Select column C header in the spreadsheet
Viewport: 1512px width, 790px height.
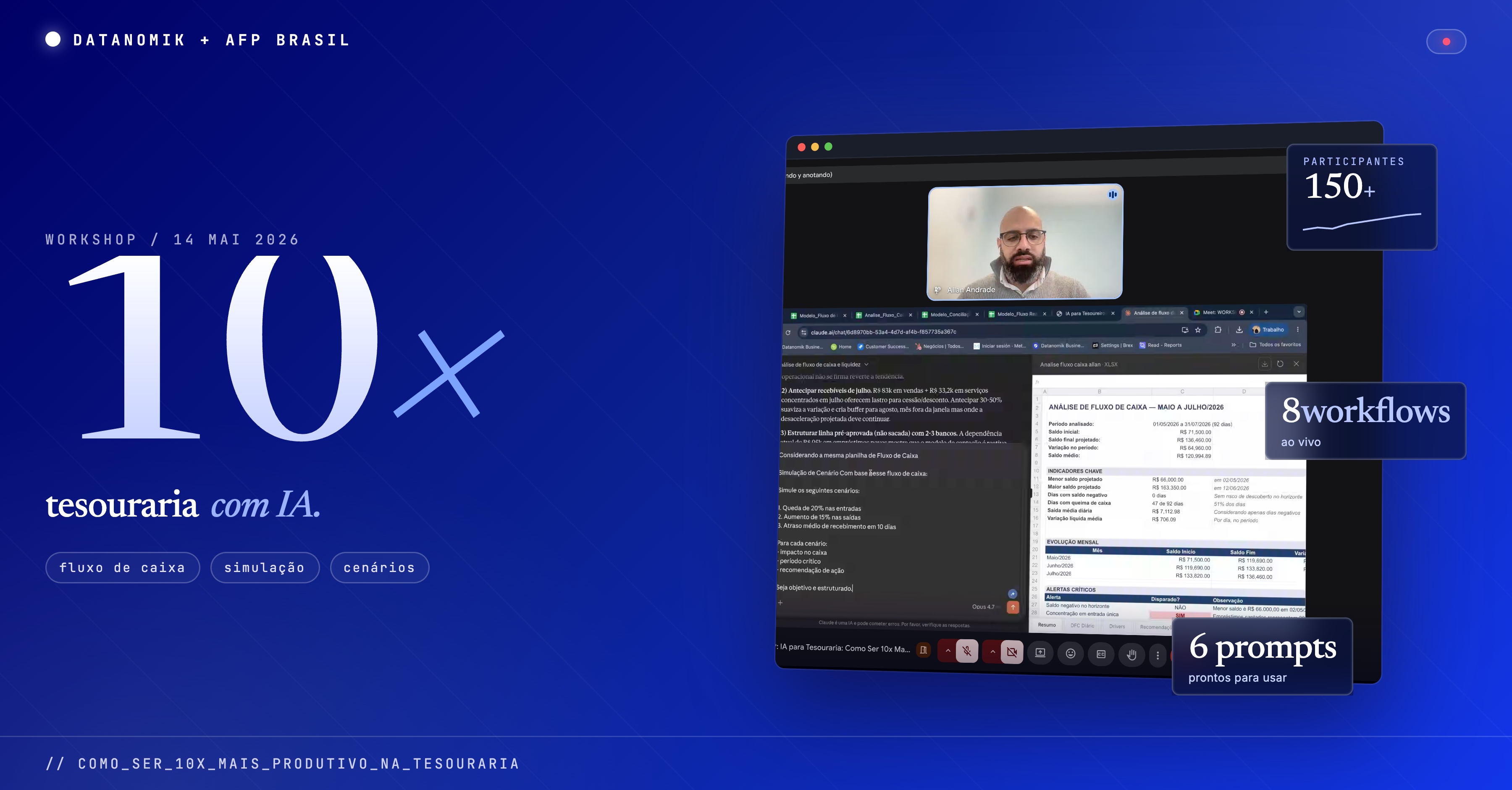(1182, 391)
